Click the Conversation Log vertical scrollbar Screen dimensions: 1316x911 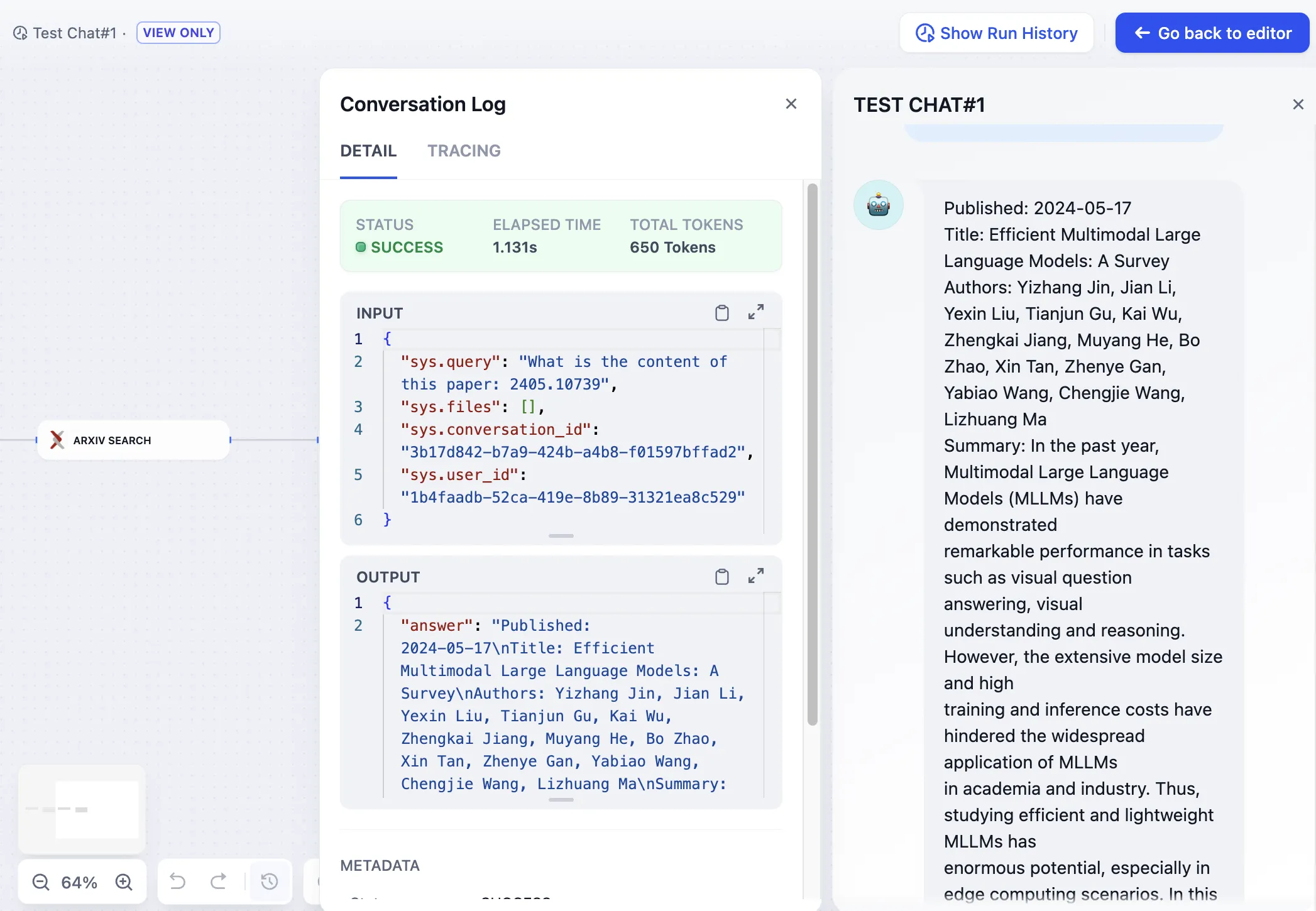(812, 452)
